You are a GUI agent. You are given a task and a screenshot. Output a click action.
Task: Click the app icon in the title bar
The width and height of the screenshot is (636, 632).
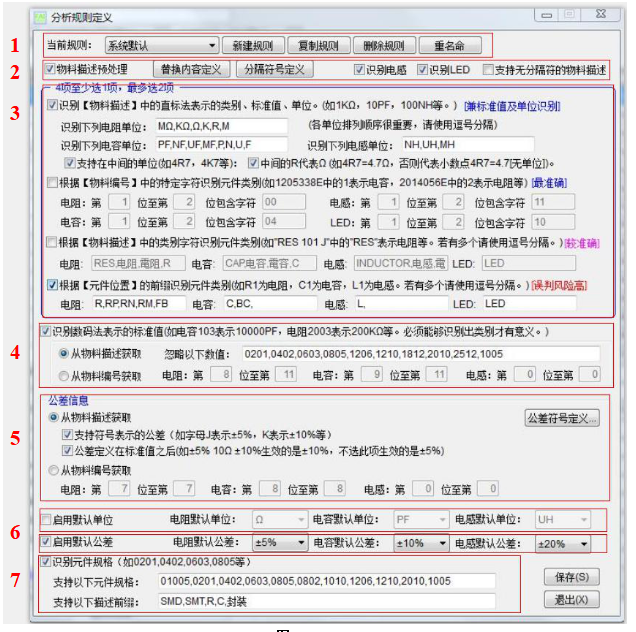tap(38, 17)
